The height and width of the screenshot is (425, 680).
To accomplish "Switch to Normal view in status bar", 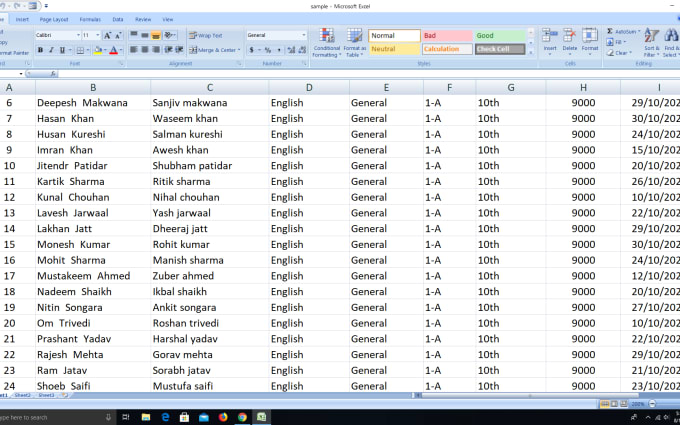I will pyautogui.click(x=605, y=404).
